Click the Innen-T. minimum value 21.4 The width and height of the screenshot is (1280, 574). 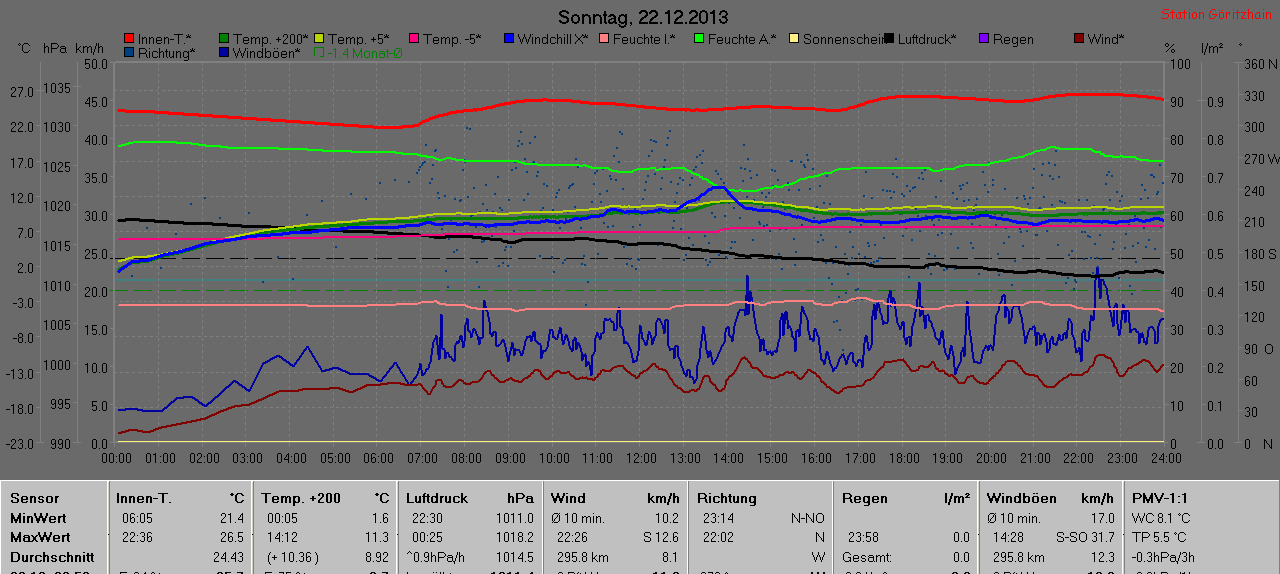click(232, 518)
